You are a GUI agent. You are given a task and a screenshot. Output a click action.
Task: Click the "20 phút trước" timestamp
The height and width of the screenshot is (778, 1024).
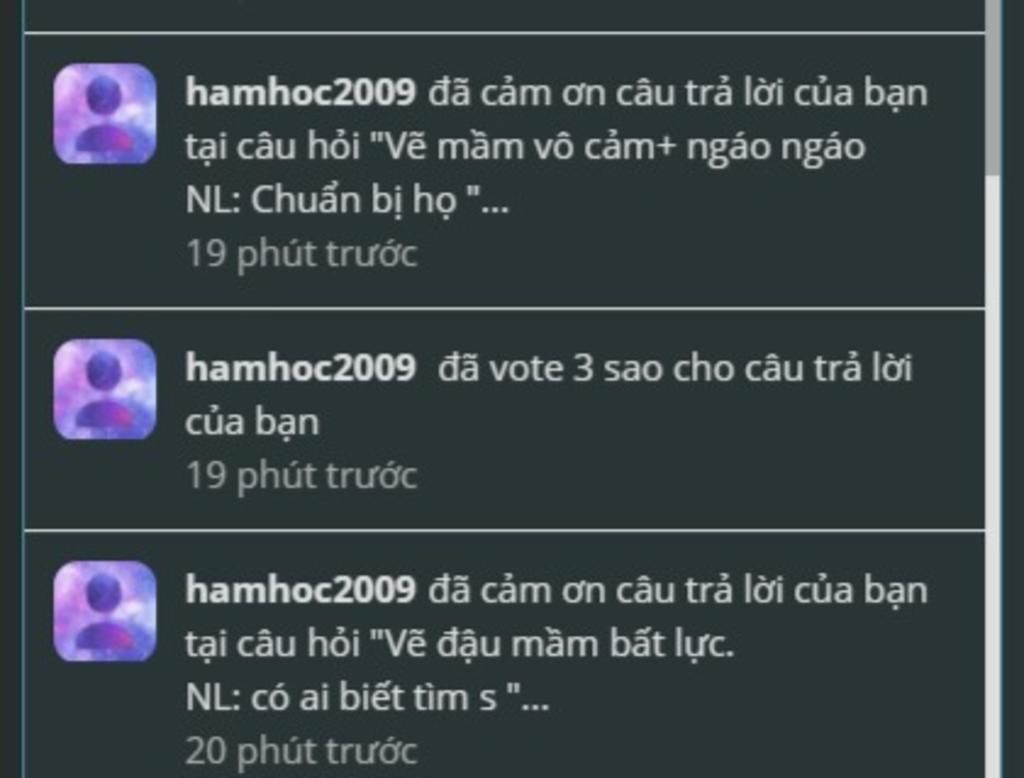pyautogui.click(x=302, y=751)
